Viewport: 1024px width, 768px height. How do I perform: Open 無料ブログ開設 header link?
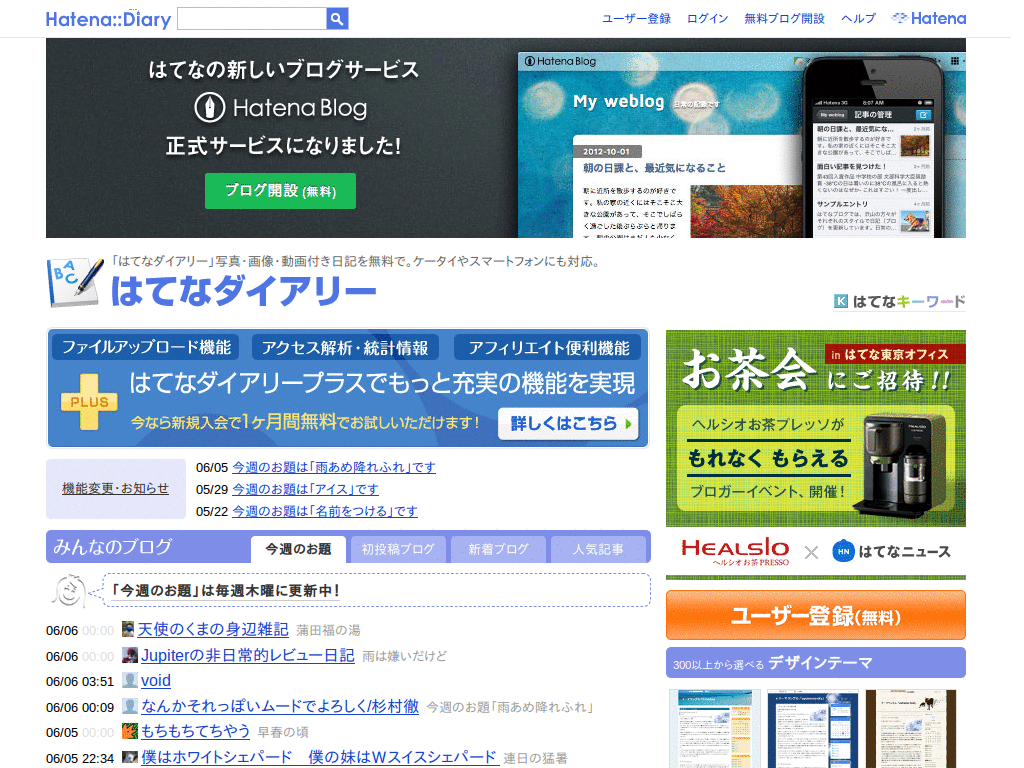(784, 18)
